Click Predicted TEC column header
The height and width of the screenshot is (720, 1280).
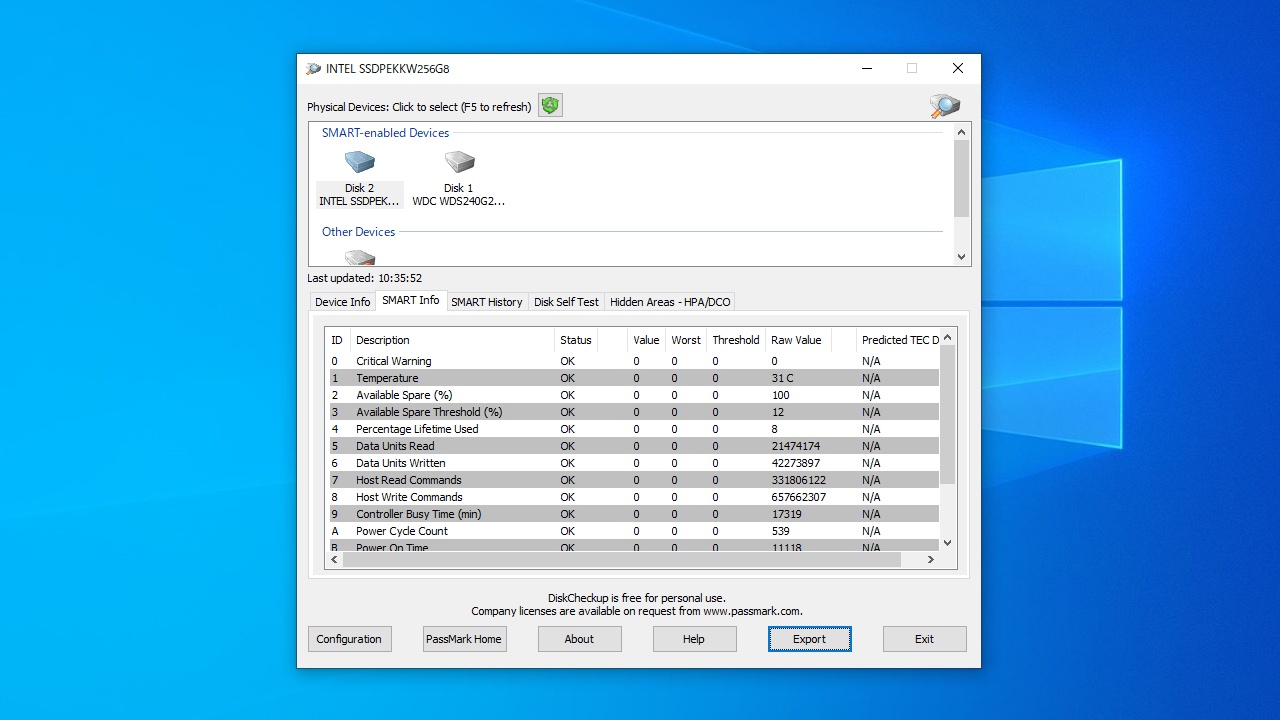899,340
